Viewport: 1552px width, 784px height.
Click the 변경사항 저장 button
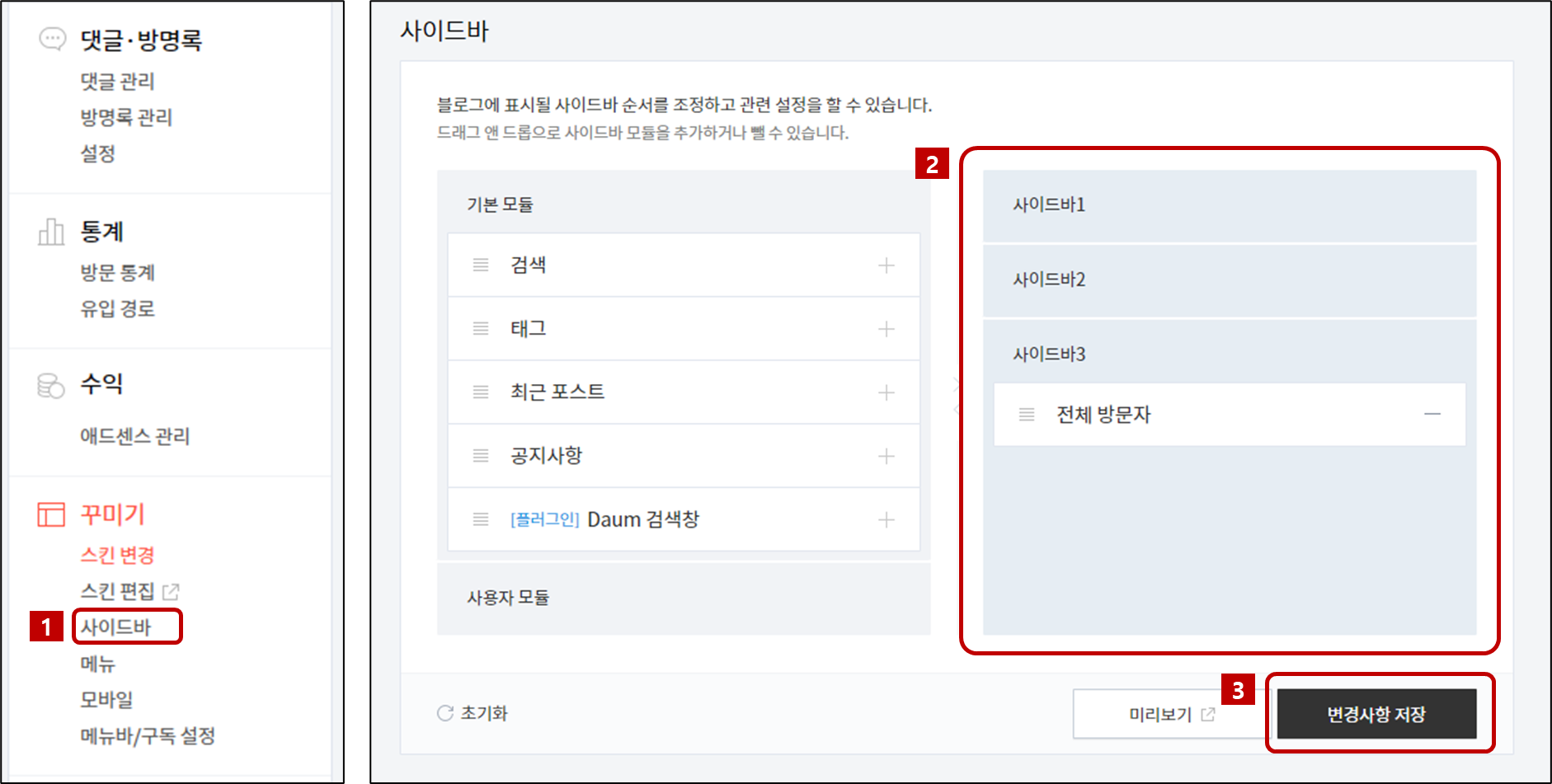coord(1376,714)
